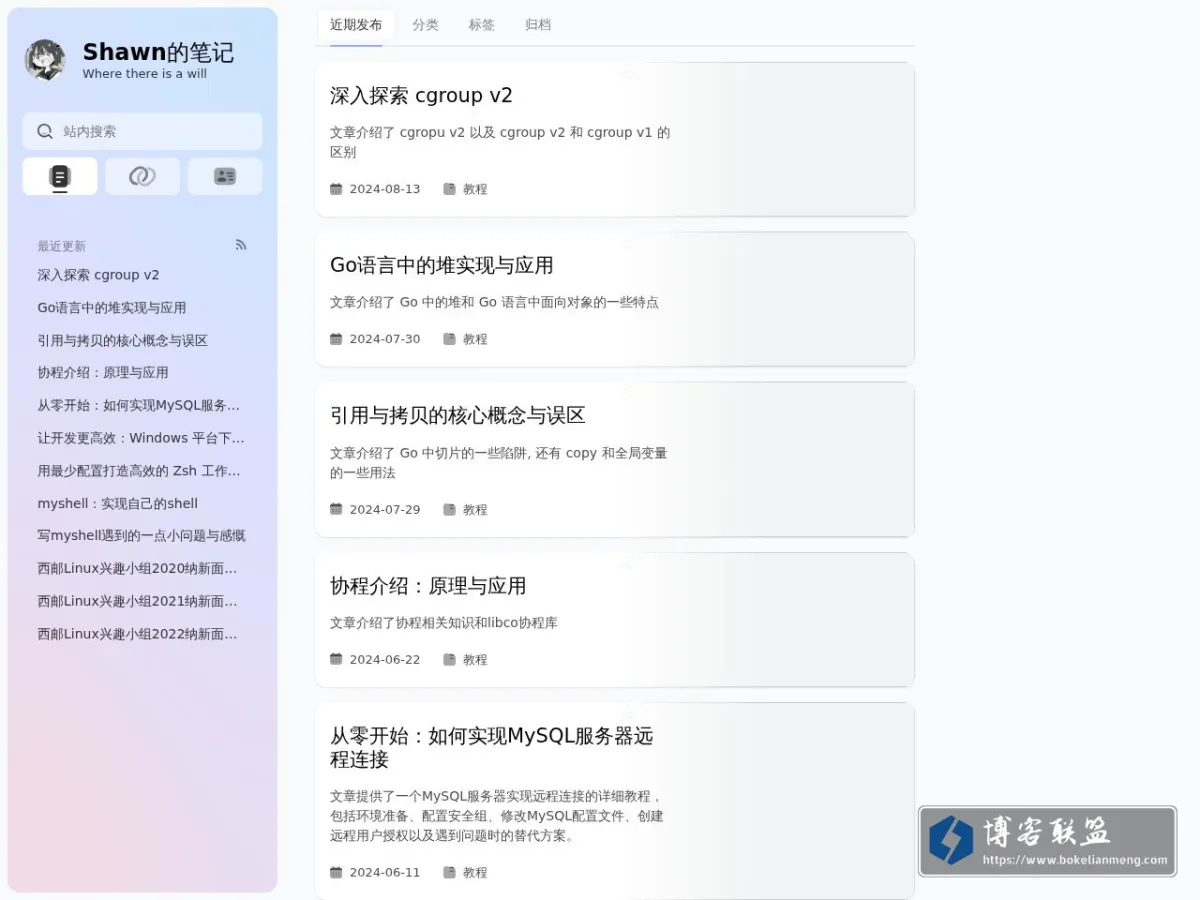Open the Shawn的笔记 site title
This screenshot has width=1200, height=900.
(x=158, y=52)
